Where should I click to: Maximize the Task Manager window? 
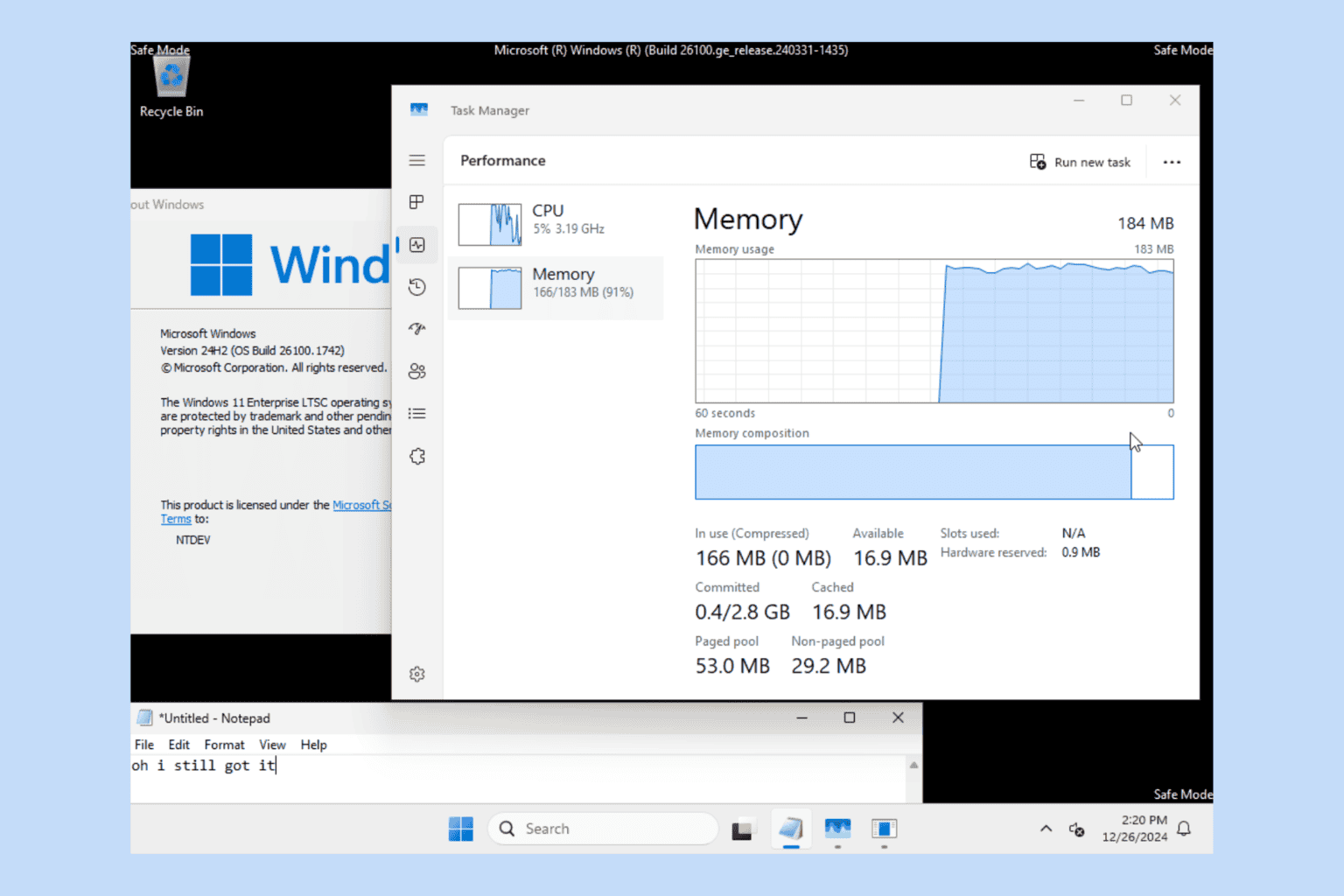pos(1127,101)
